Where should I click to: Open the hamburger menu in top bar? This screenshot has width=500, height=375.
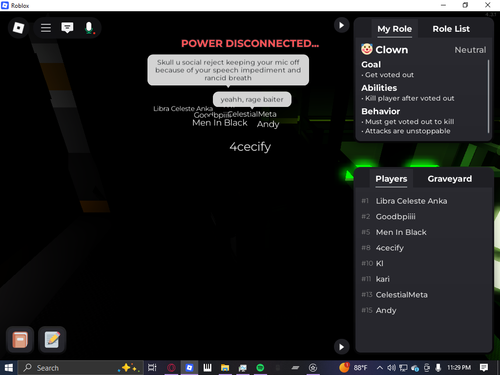[46, 28]
